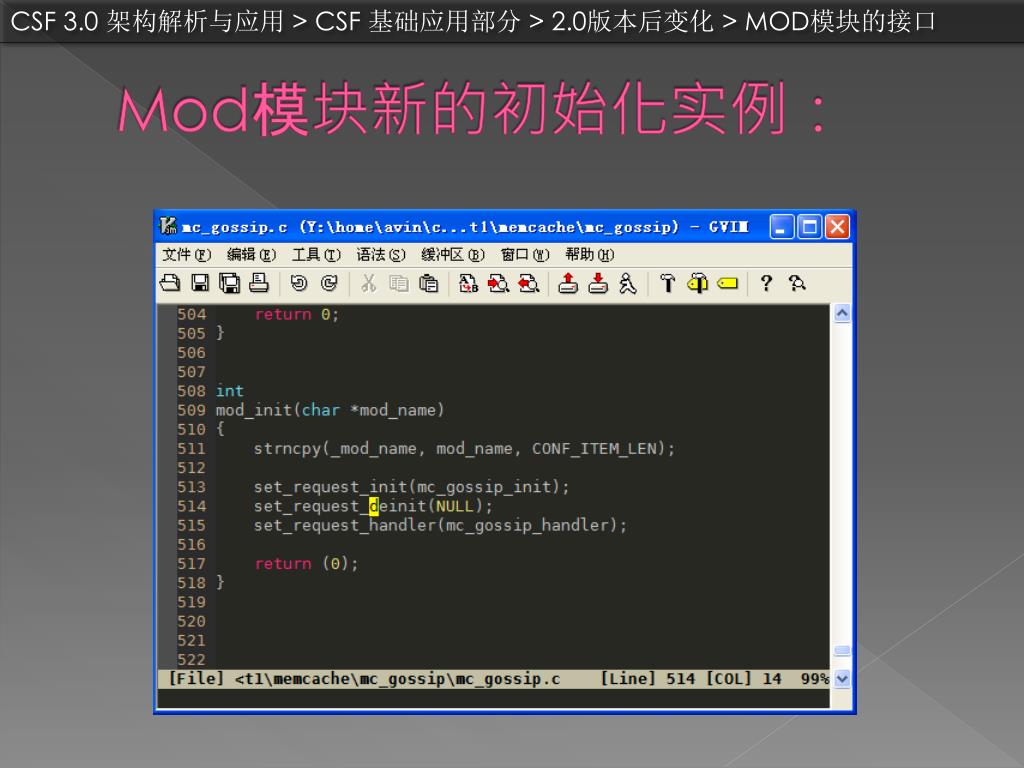This screenshot has width=1024, height=768.
Task: Maximize the GVIM window
Action: point(809,227)
